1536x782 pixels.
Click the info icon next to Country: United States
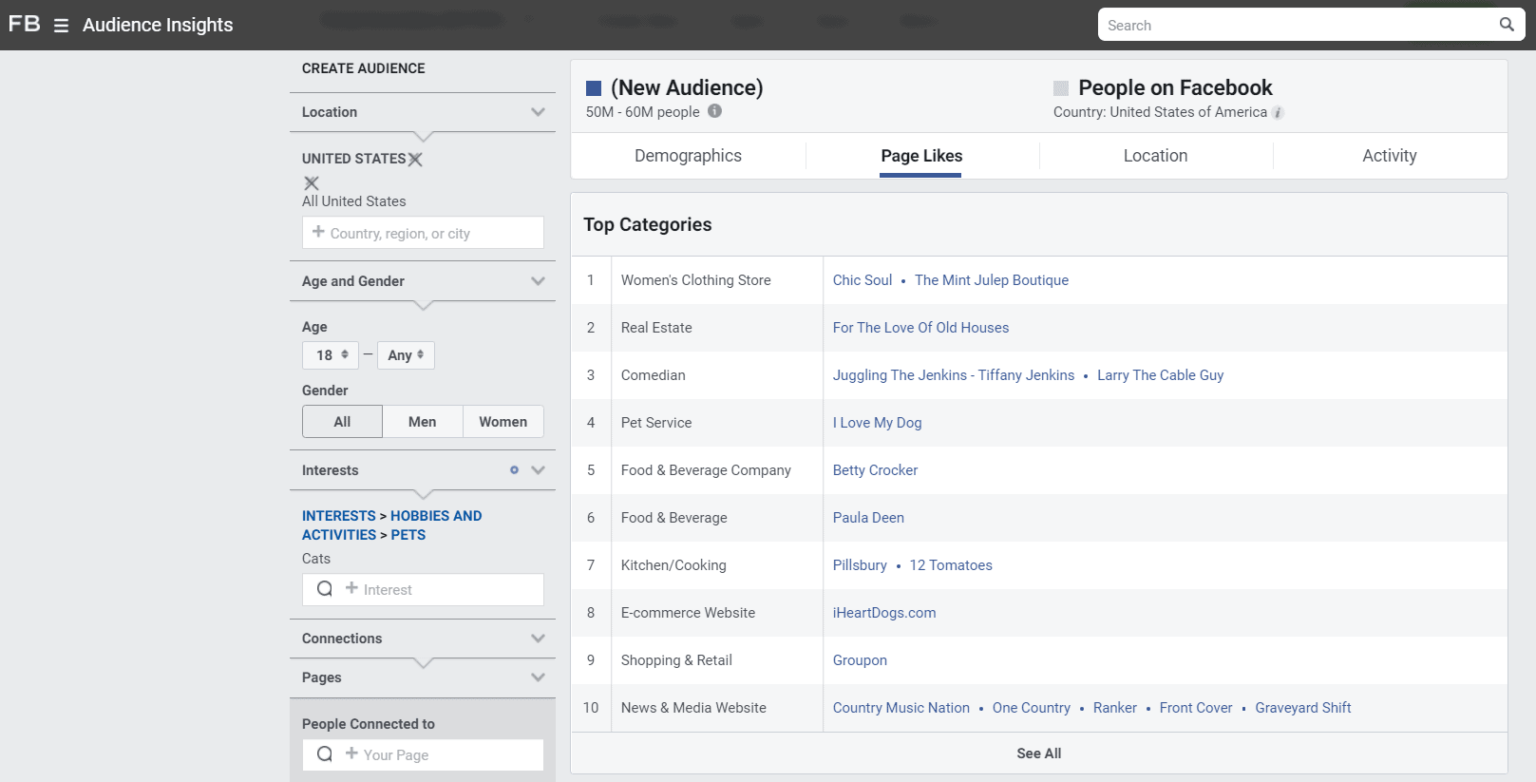[x=1278, y=113]
